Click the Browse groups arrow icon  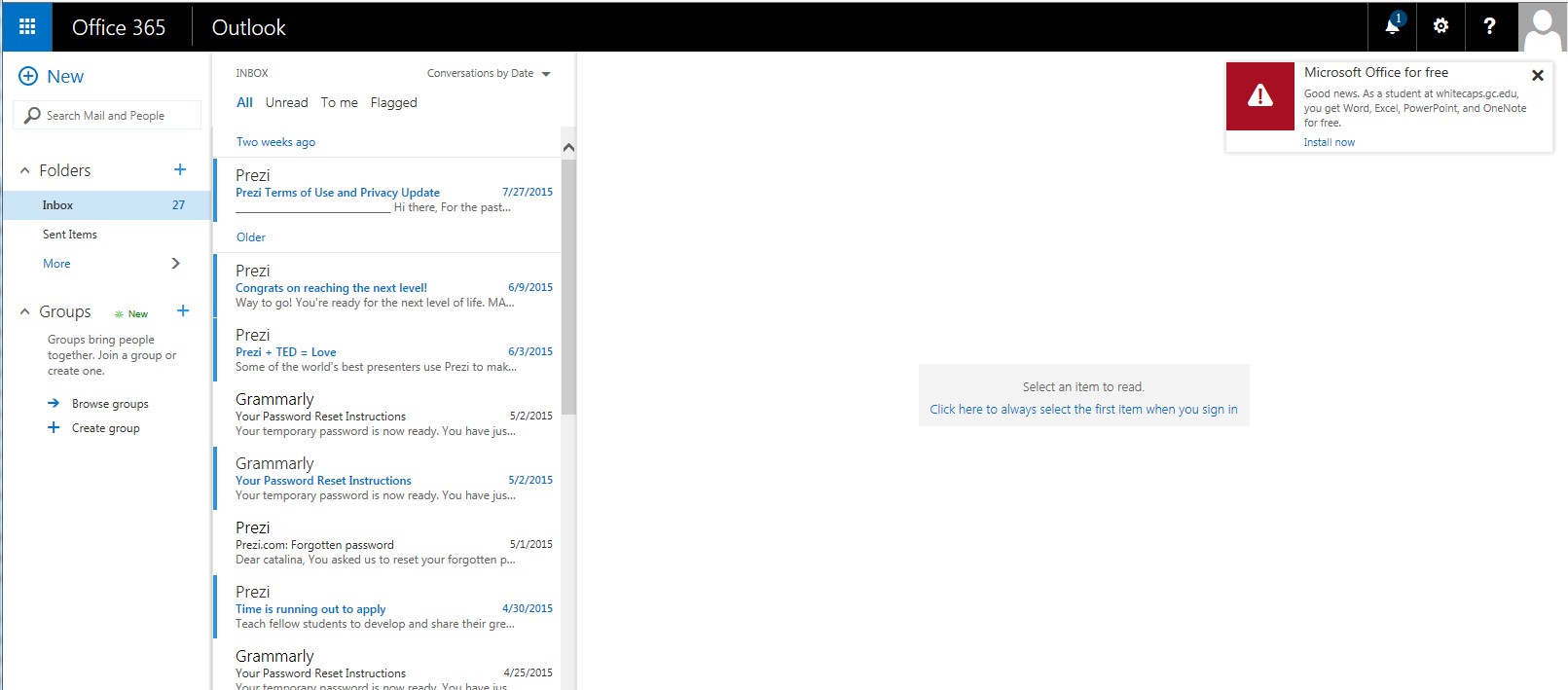(54, 403)
